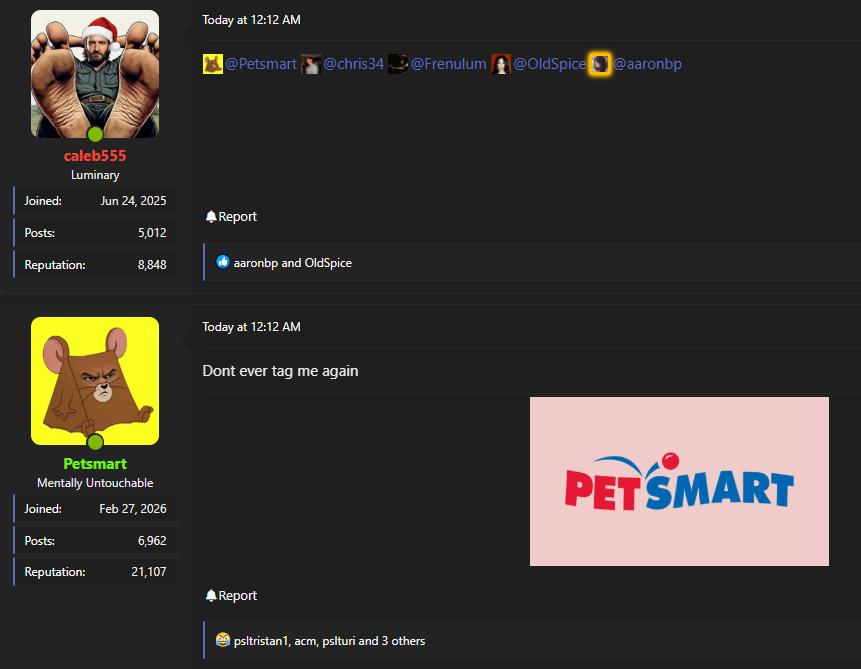Click the small avatar icon beside @Petsmart mention
Viewport: 861px width, 669px height.
(x=212, y=64)
